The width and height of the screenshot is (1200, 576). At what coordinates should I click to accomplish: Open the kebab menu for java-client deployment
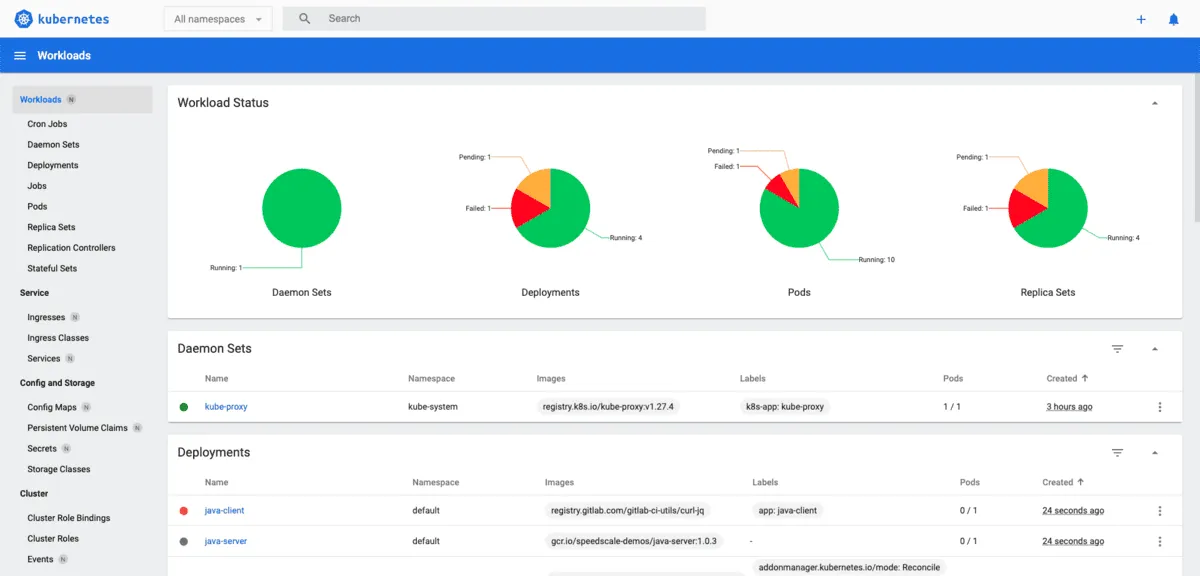[x=1160, y=510]
